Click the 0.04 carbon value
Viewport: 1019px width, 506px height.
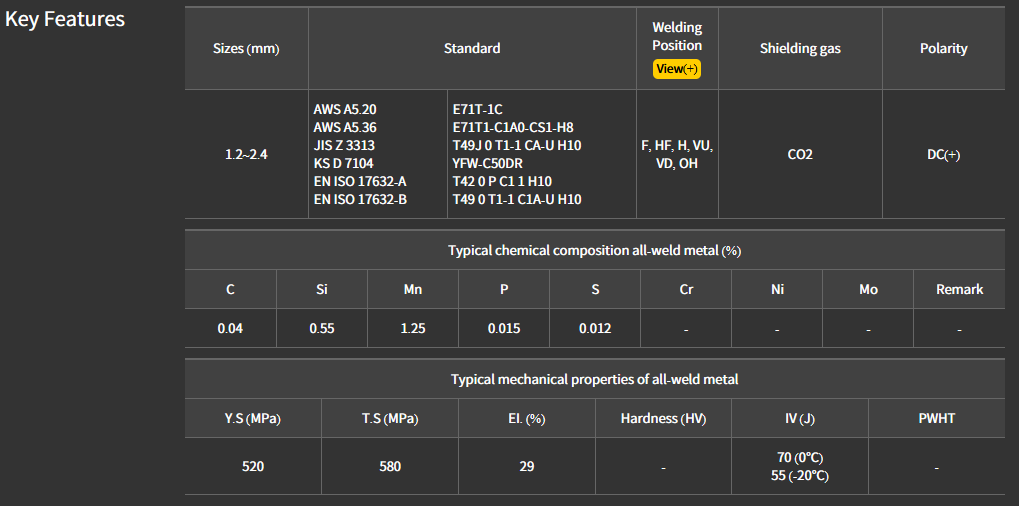point(230,328)
